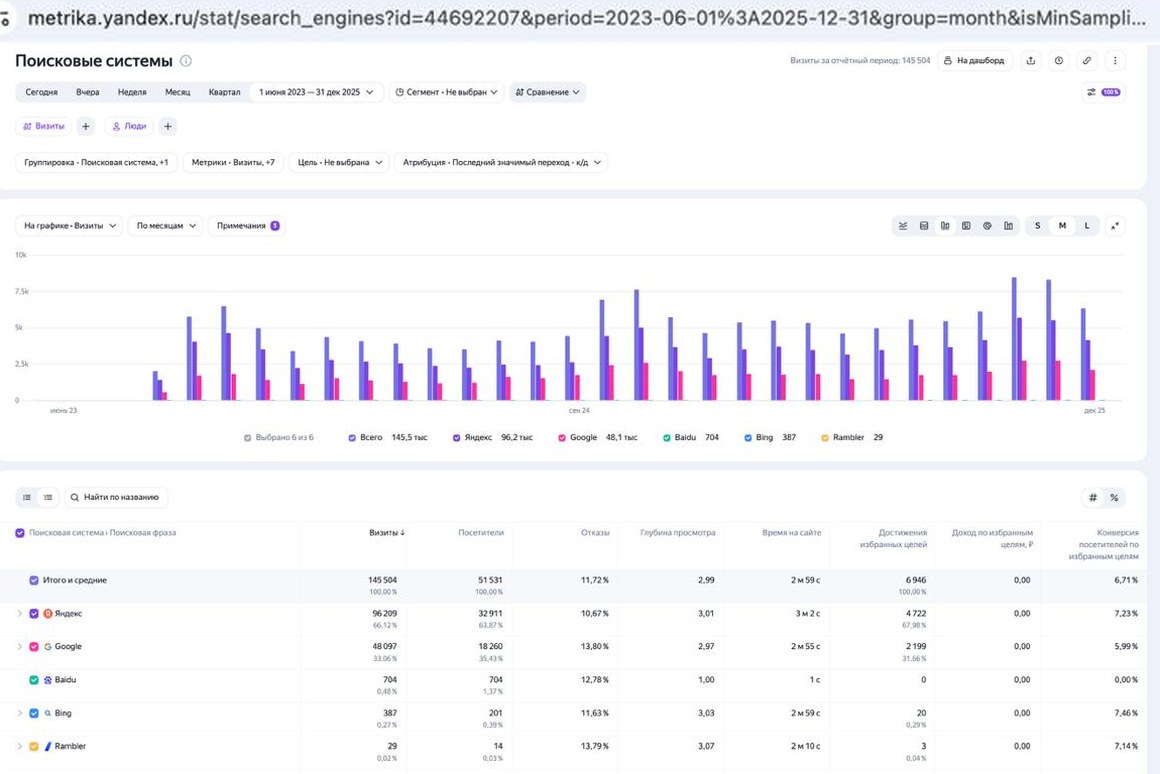Image resolution: width=1160 pixels, height=774 pixels.
Task: Select the Неделя period tab
Action: click(132, 92)
